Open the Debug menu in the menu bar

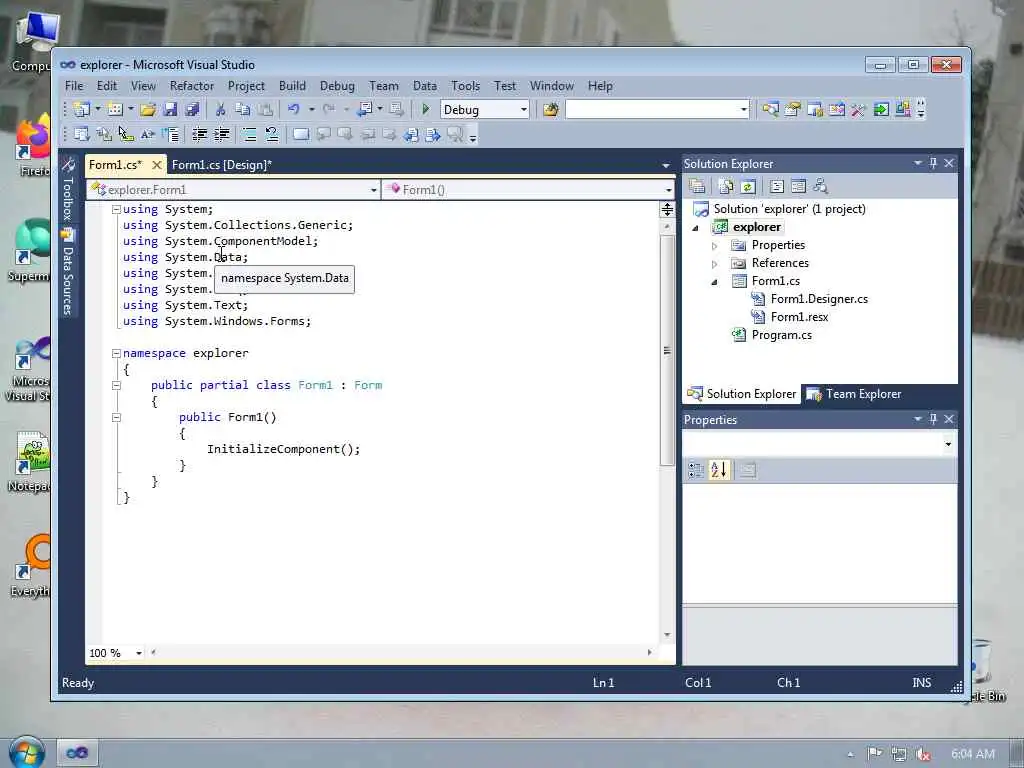click(337, 86)
